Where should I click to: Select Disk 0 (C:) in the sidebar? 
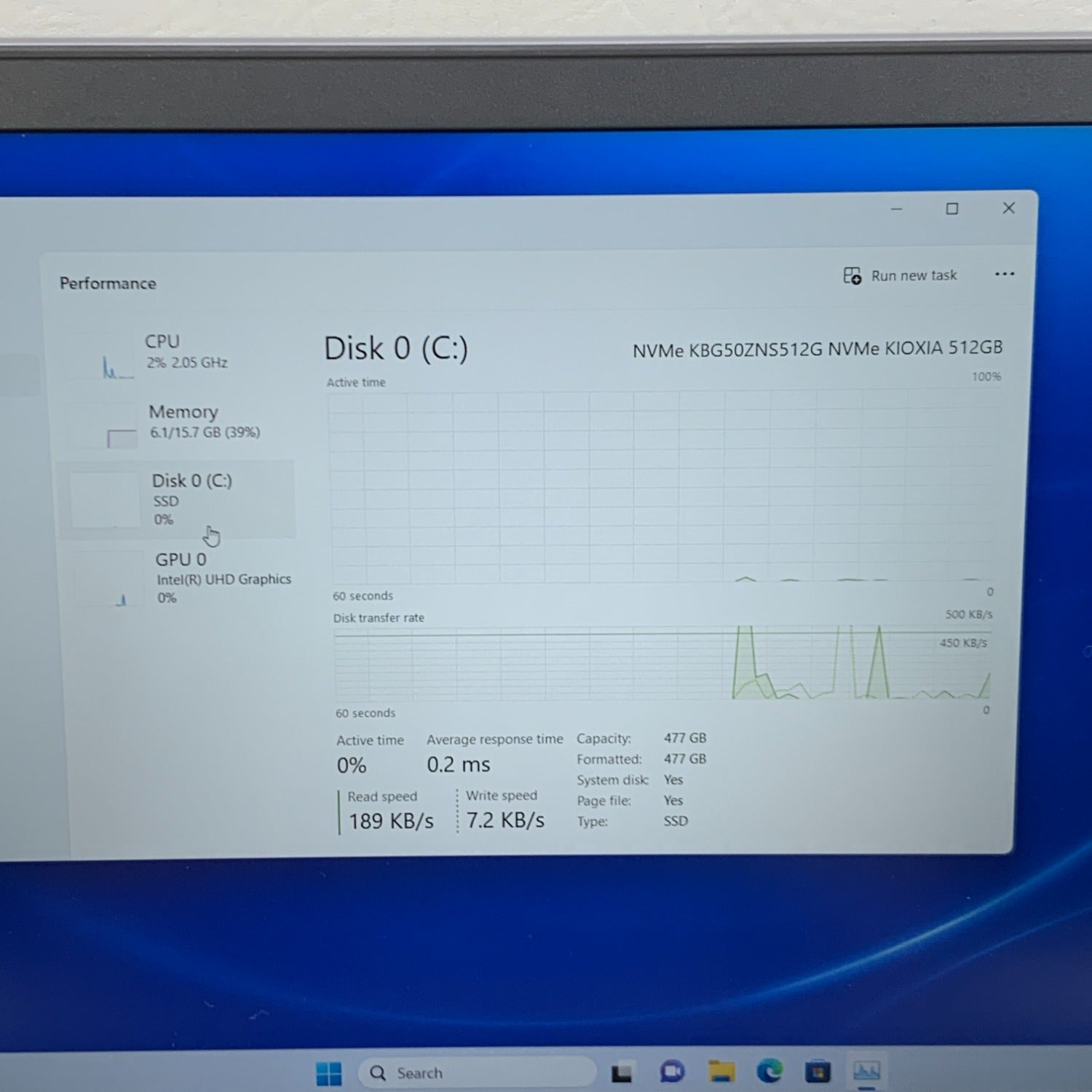(x=178, y=499)
